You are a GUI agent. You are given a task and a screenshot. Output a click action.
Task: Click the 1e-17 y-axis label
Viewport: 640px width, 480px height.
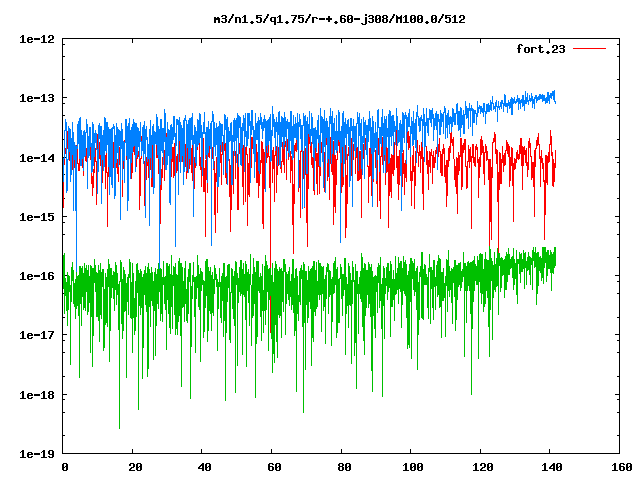point(37,336)
